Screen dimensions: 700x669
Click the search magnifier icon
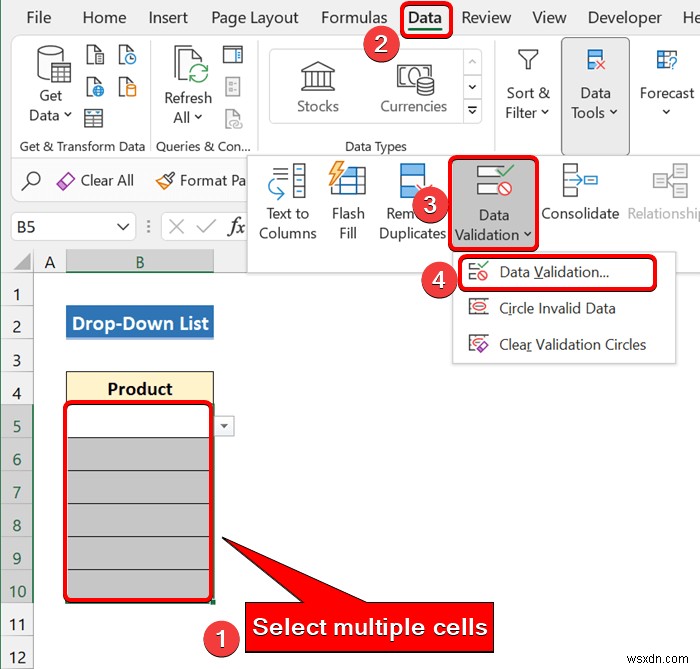point(31,181)
